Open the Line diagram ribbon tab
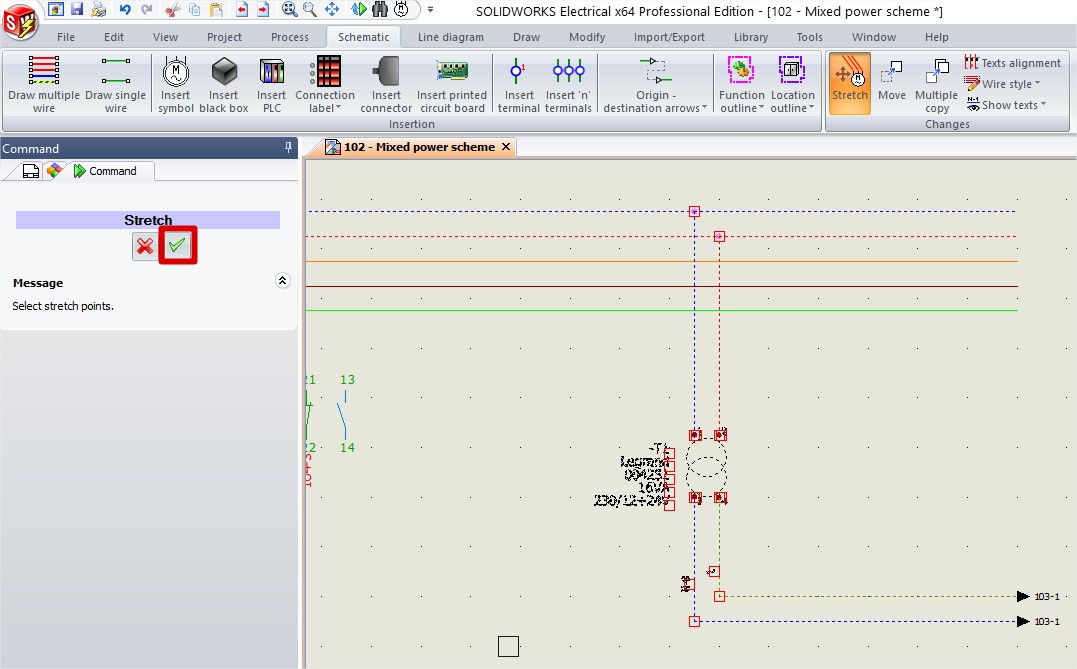 [450, 37]
